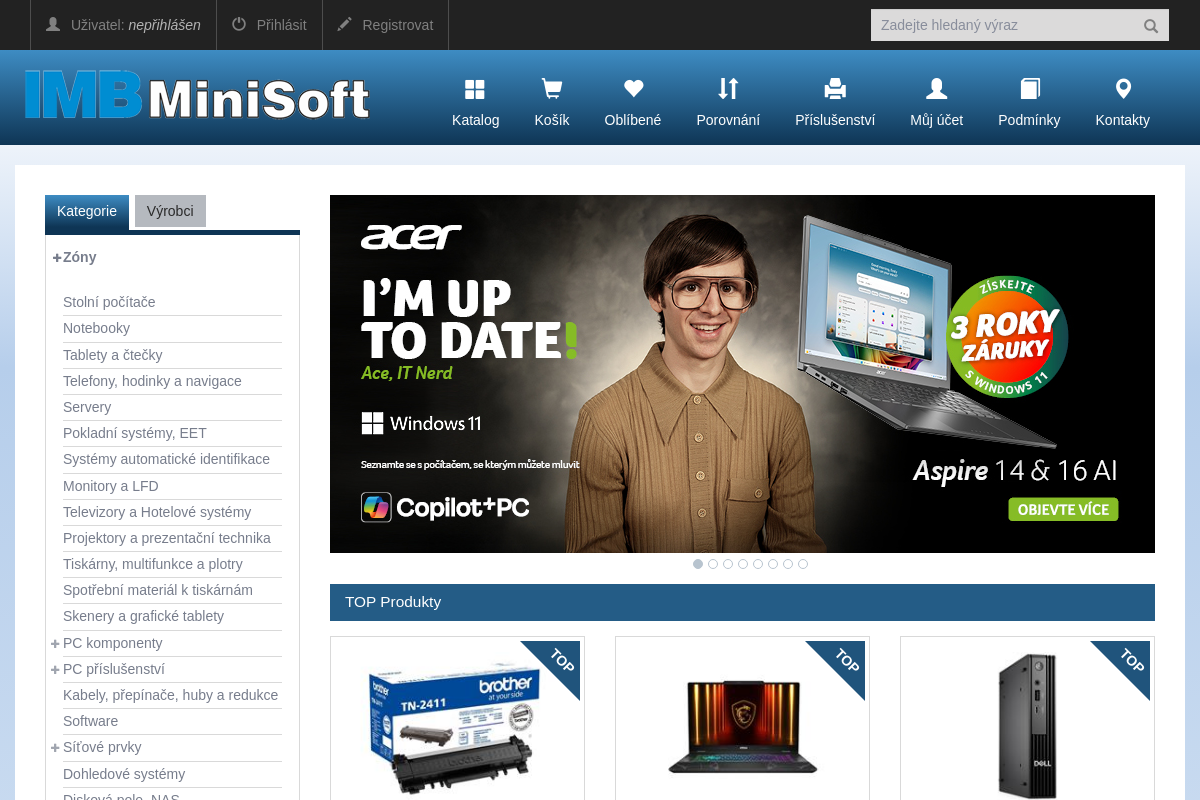Viewport: 1200px width, 800px height.
Task: Open Software category
Action: [x=90, y=721]
